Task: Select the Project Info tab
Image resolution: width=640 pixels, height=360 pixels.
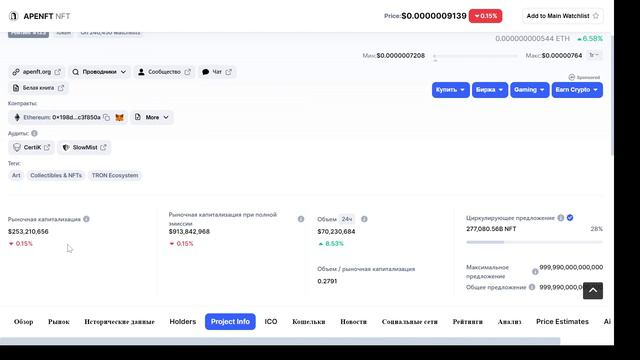Action: (230, 322)
